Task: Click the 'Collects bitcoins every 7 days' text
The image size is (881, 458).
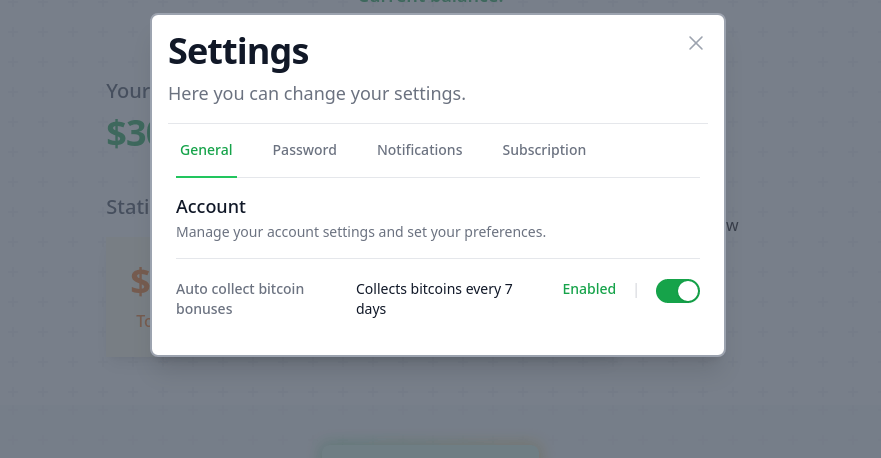Action: [x=434, y=299]
